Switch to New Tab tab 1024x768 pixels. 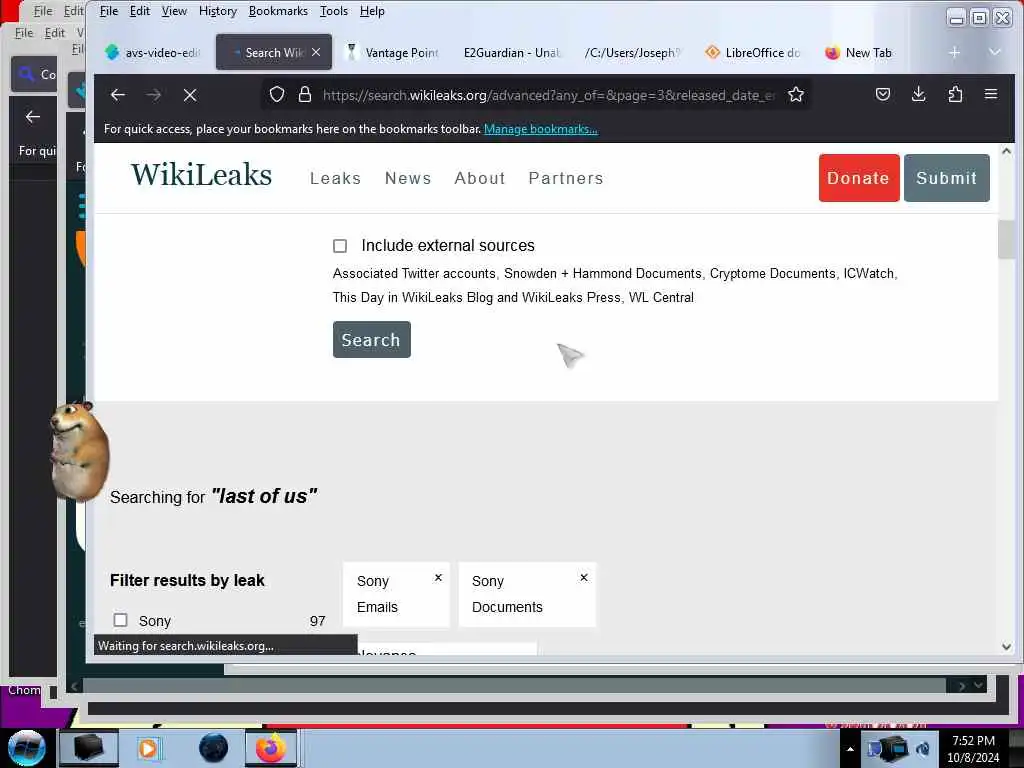pos(869,52)
